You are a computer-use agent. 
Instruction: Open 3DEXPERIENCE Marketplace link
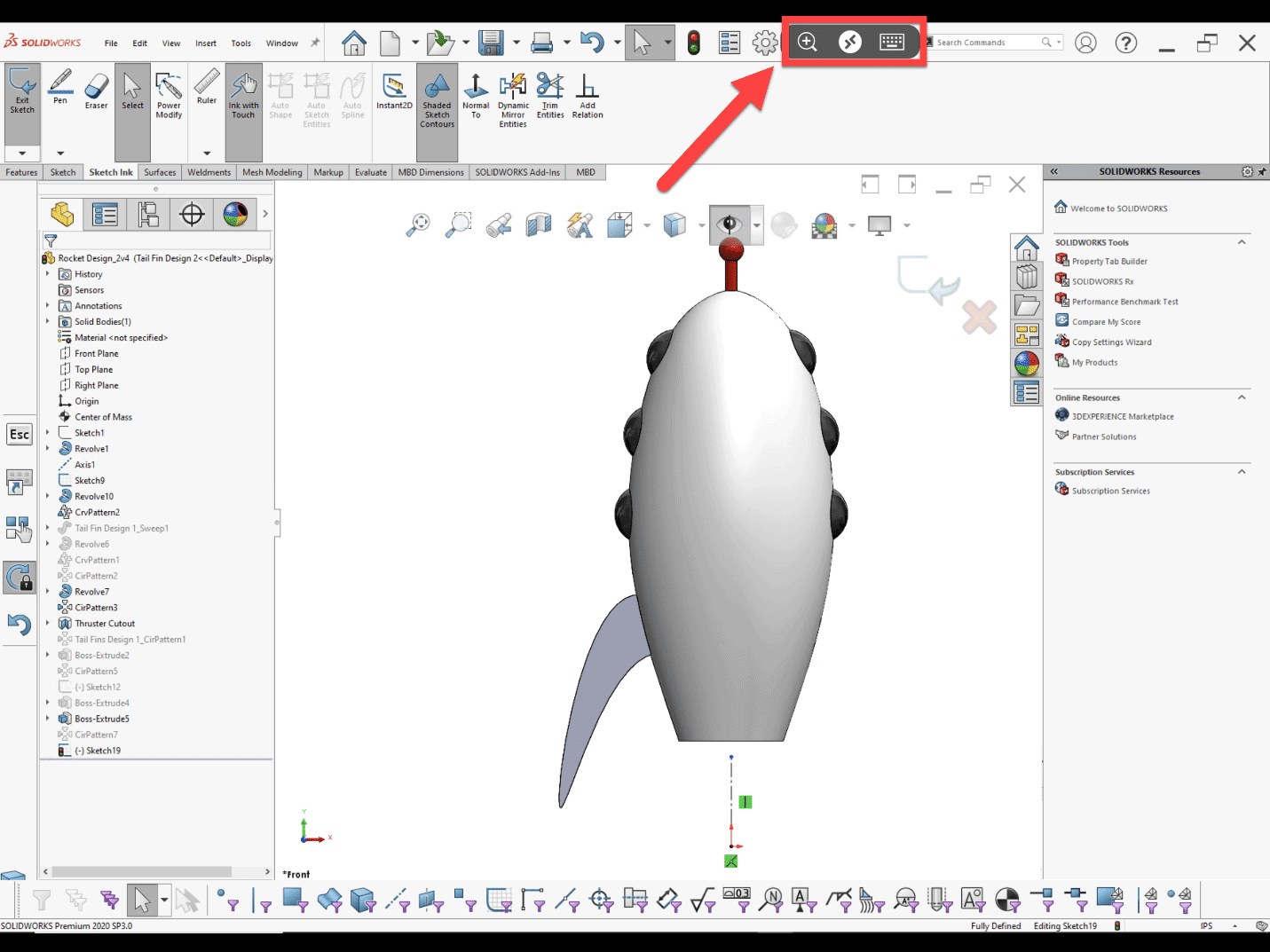click(1123, 416)
